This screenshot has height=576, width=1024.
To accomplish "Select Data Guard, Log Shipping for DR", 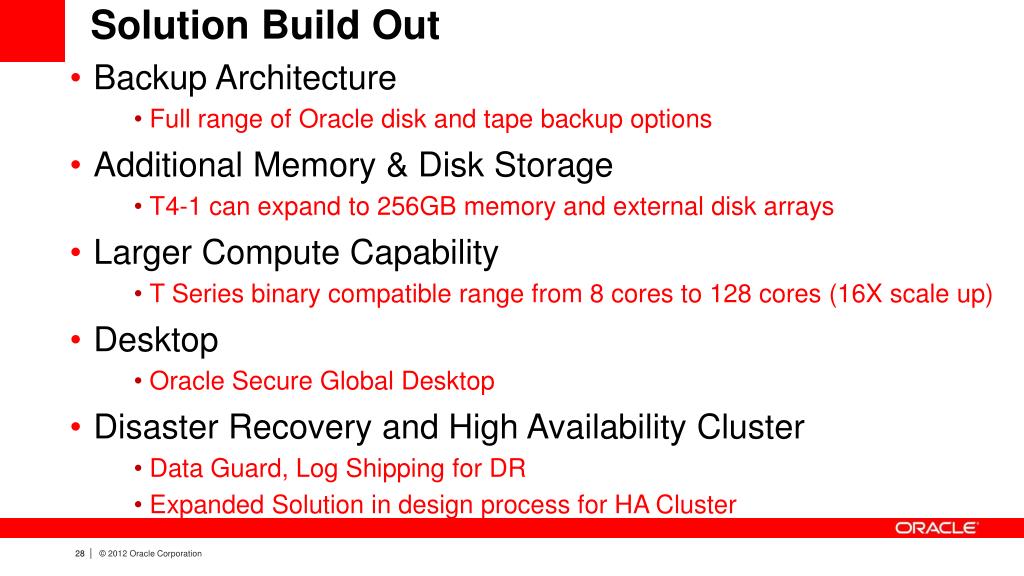I will (338, 469).
